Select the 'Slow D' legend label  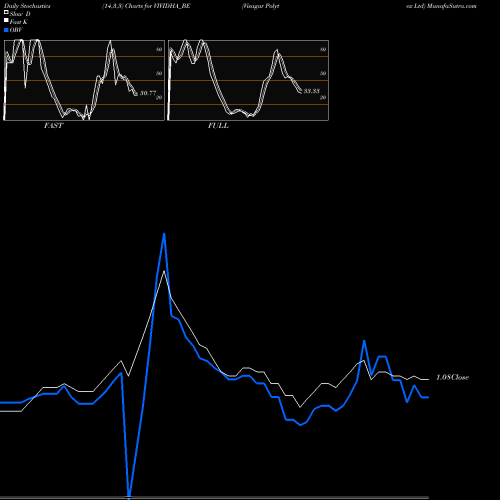click(x=20, y=14)
